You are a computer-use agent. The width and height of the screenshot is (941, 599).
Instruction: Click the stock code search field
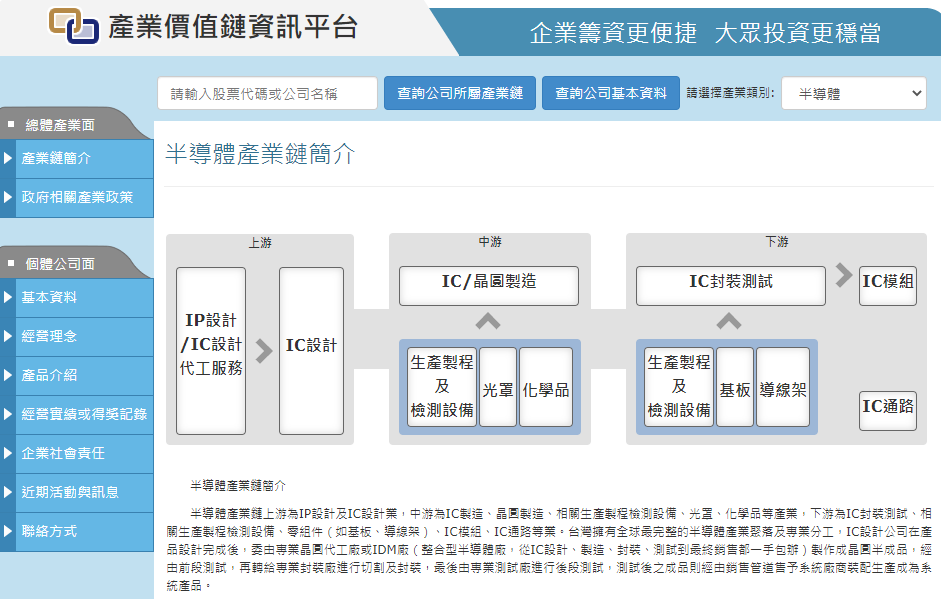pyautogui.click(x=267, y=93)
